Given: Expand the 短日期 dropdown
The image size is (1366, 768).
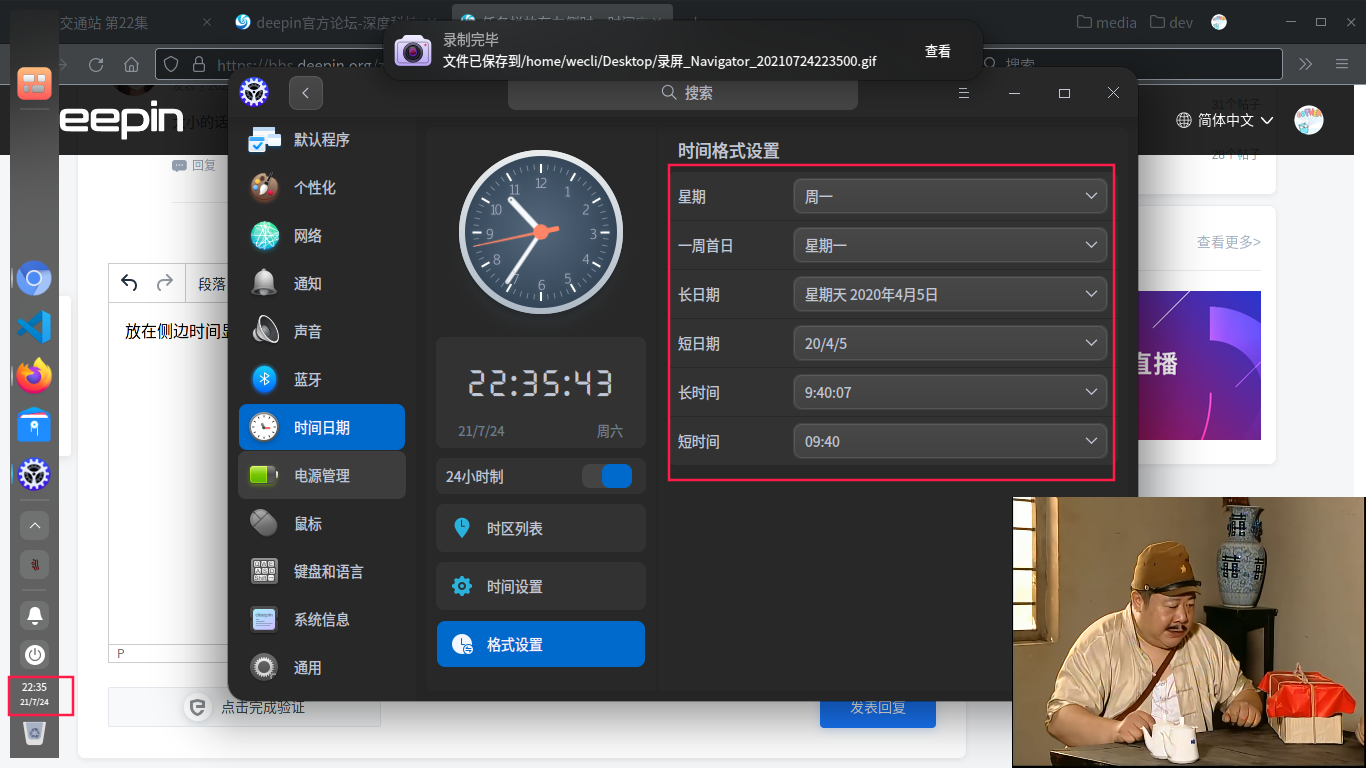Looking at the screenshot, I should point(950,343).
